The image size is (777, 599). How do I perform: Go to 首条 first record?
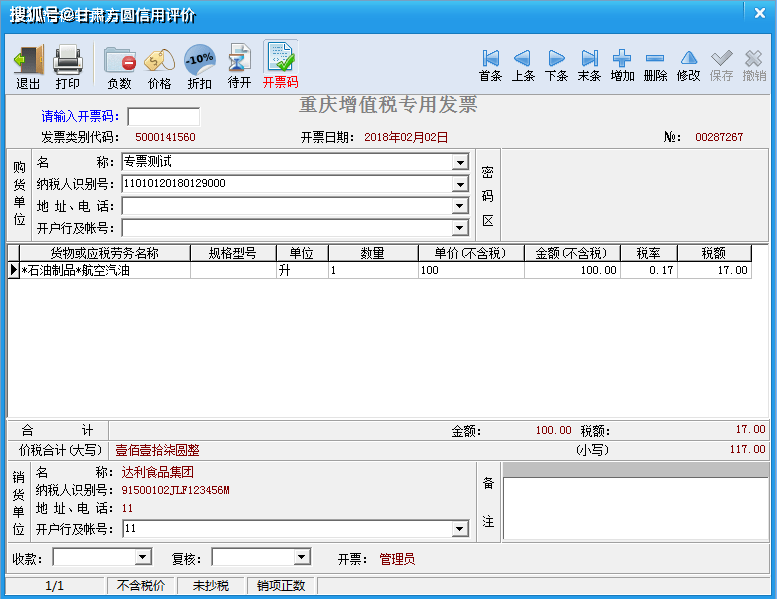pos(490,66)
